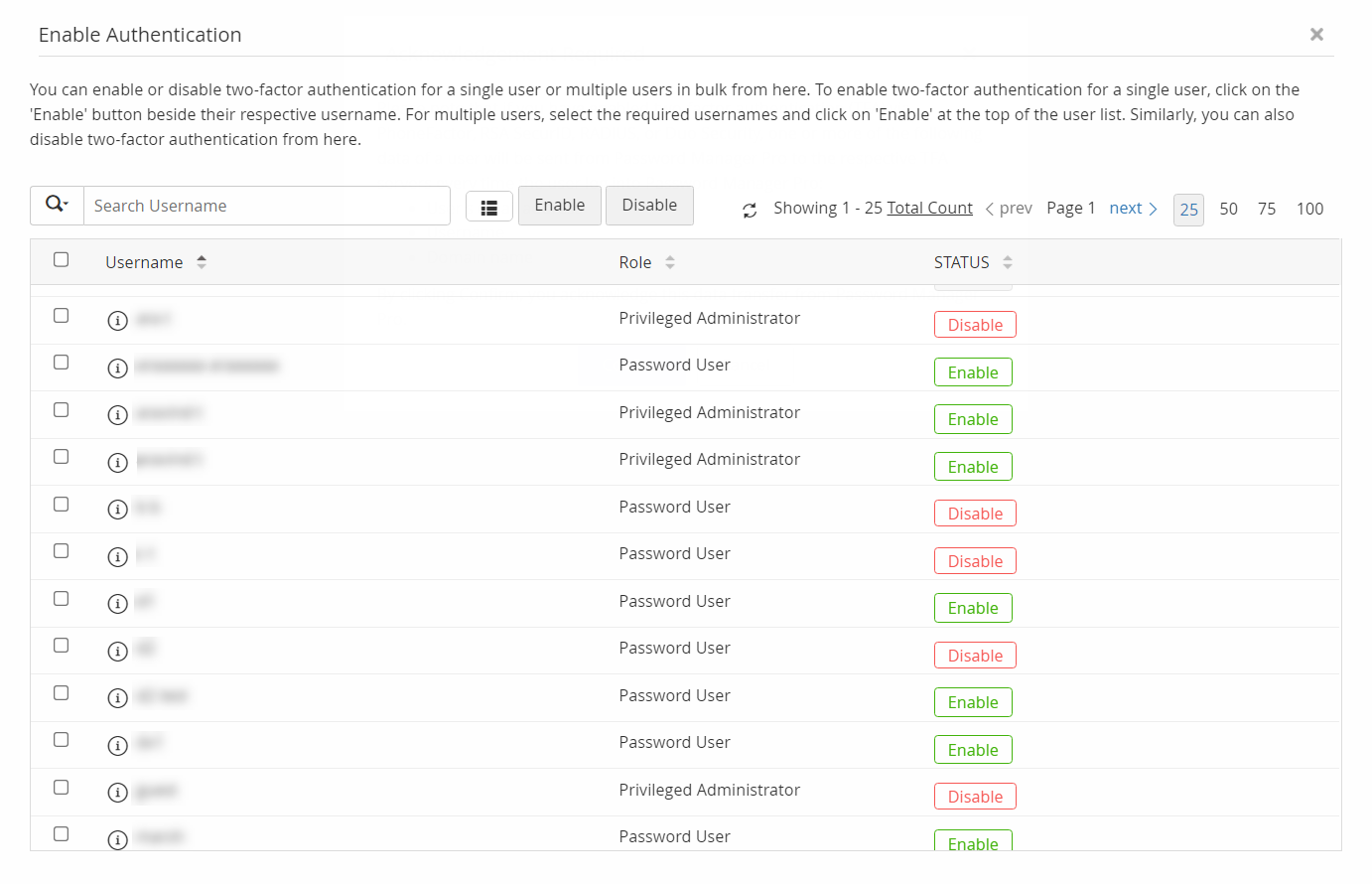Sort the Username column
The image size is (1372, 884).
[201, 261]
